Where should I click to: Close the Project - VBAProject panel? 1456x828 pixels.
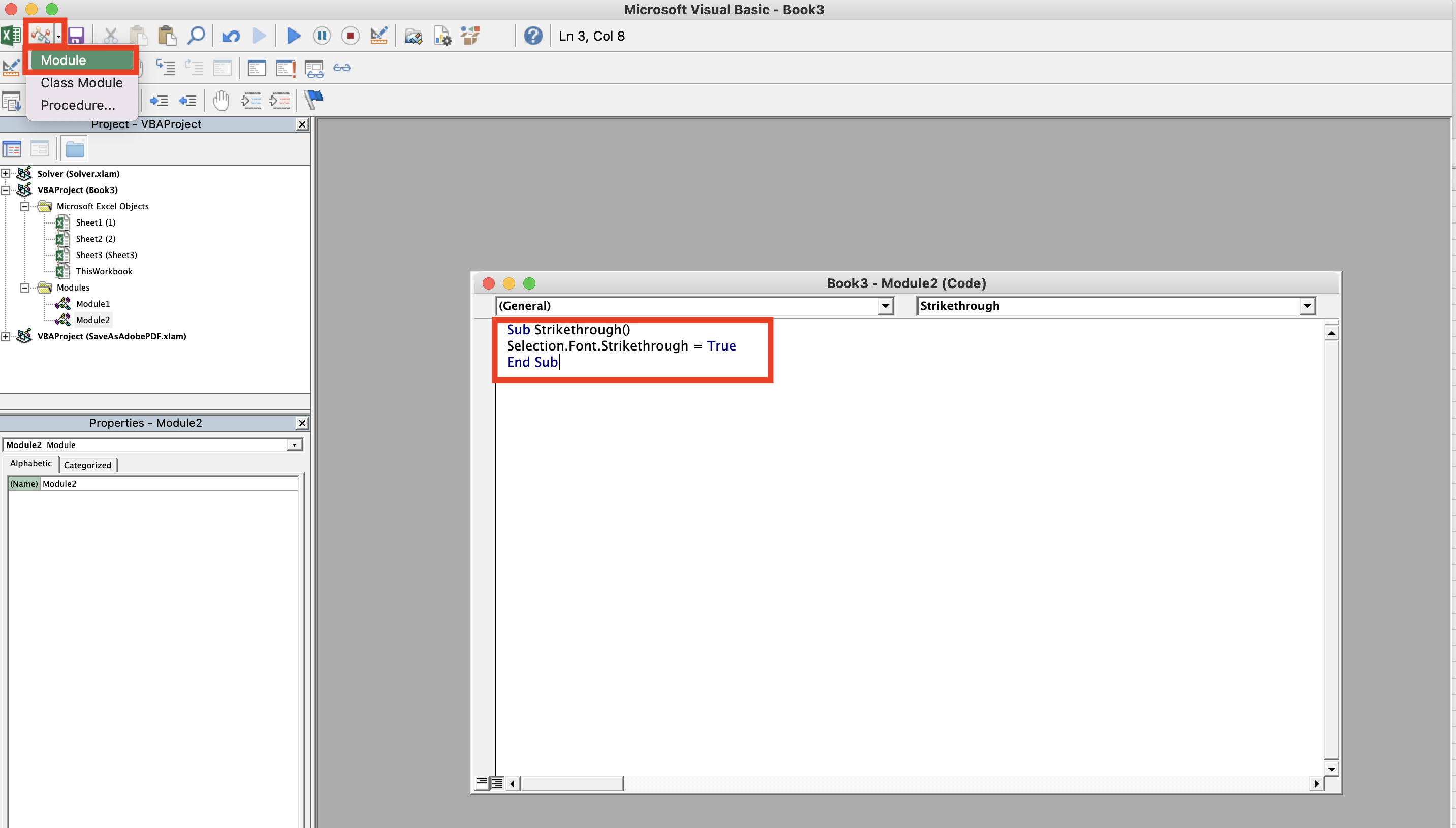pos(302,124)
